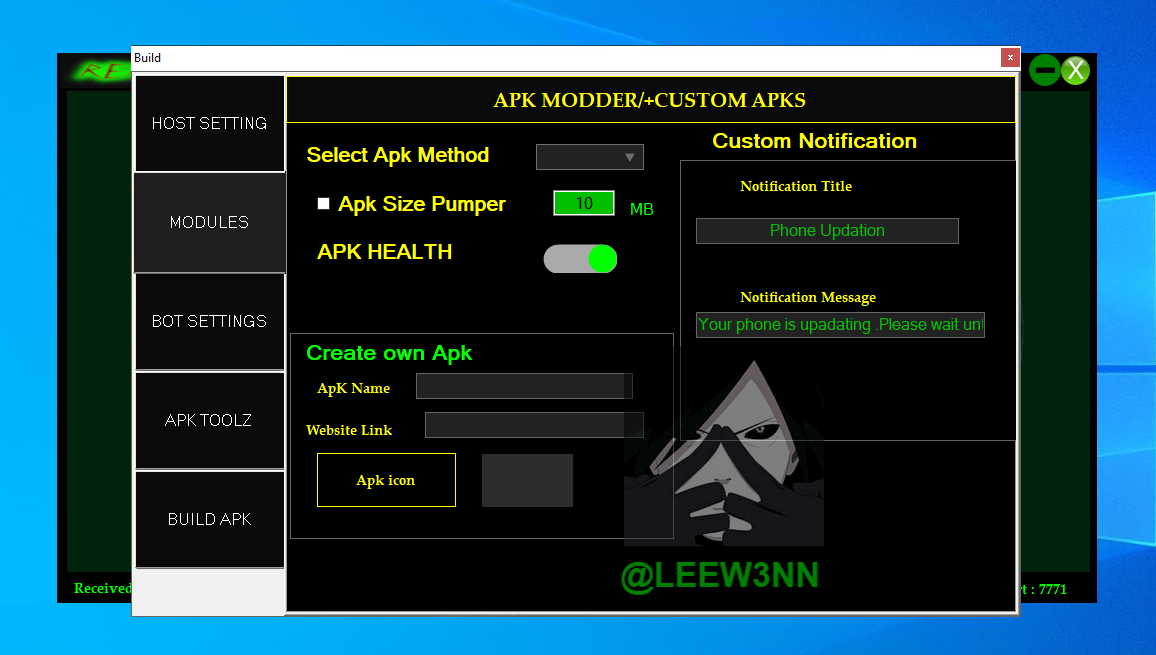Open the Select Apk Method combo box

589,157
